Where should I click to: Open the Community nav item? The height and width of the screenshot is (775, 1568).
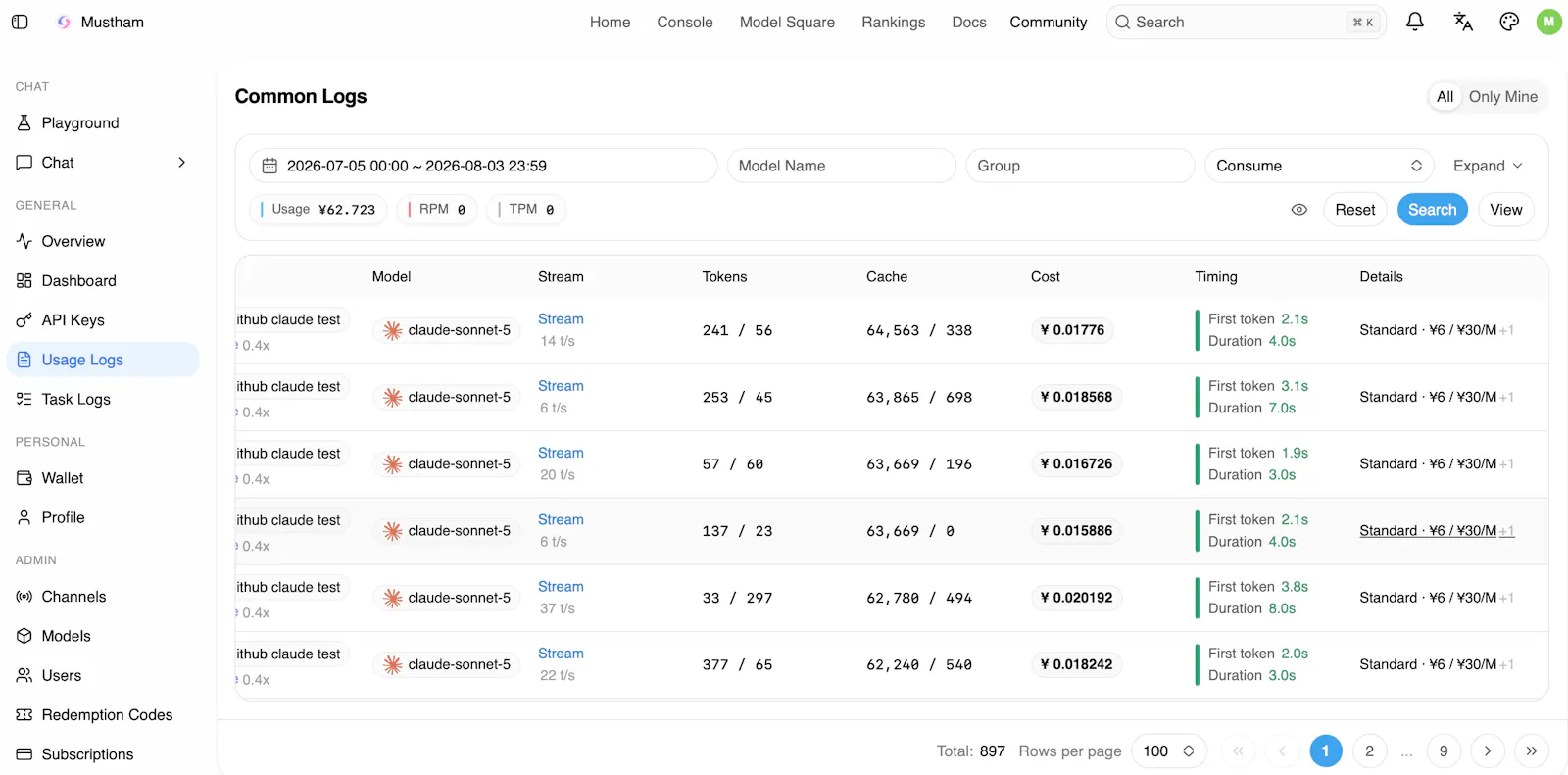(x=1049, y=22)
